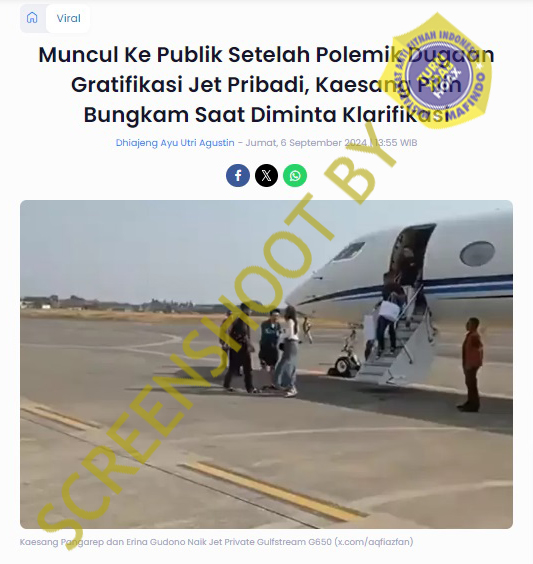533x564 pixels.
Task: Click the oval cabin window on jet
Action: point(477,254)
